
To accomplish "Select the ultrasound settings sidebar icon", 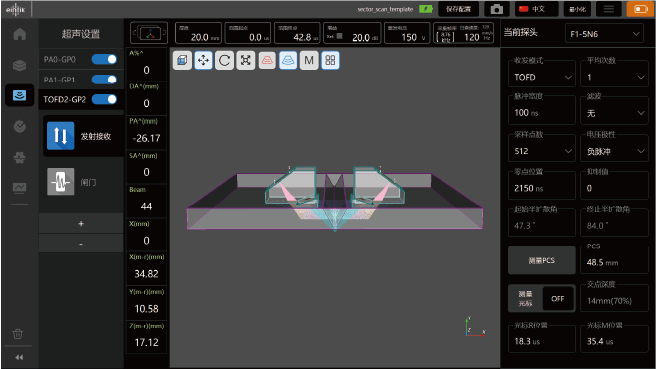I will (x=20, y=95).
